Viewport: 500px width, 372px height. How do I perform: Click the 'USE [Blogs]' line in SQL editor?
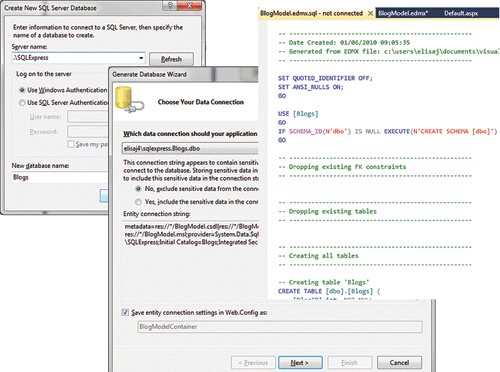pos(298,114)
